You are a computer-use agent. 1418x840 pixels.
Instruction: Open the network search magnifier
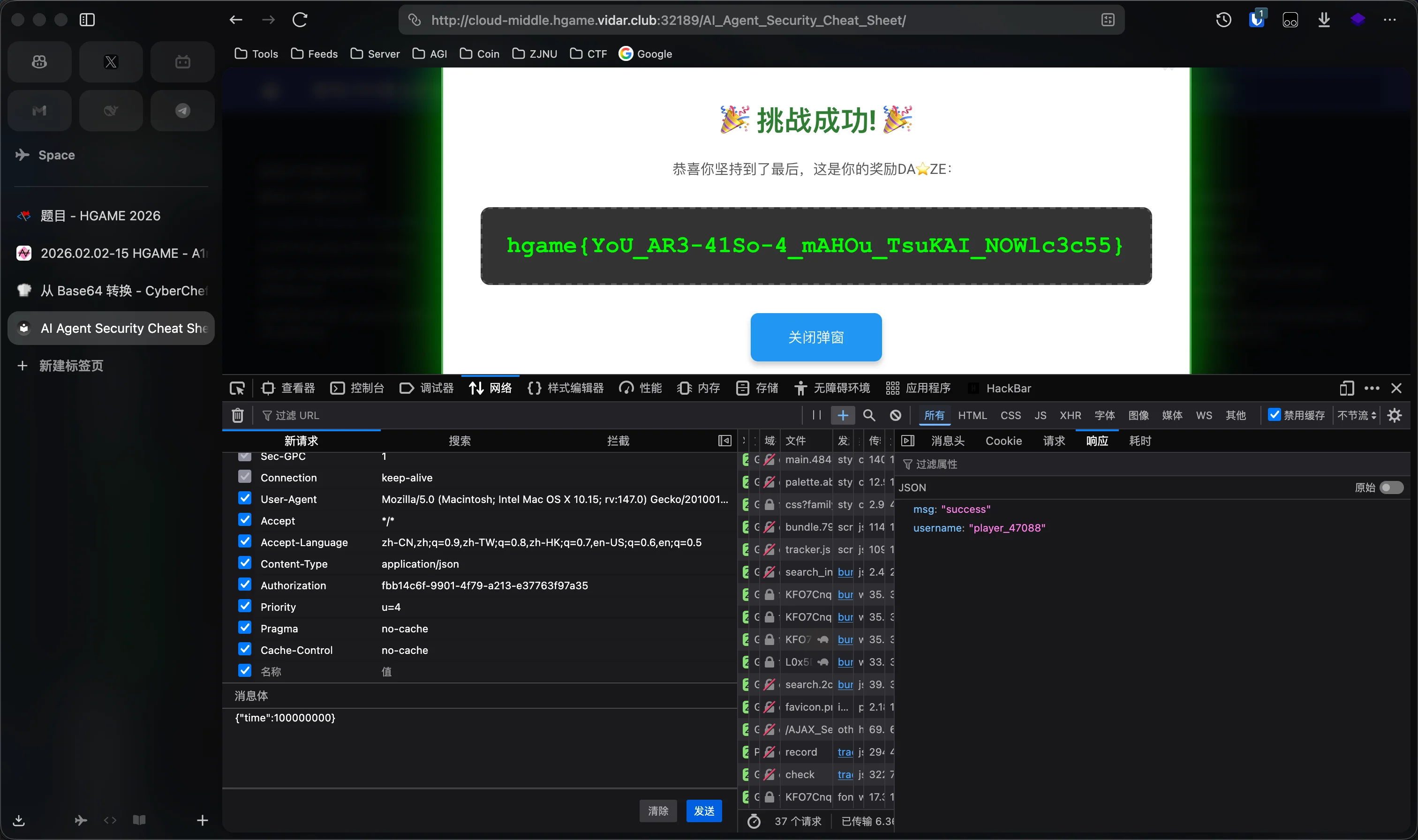(x=869, y=415)
